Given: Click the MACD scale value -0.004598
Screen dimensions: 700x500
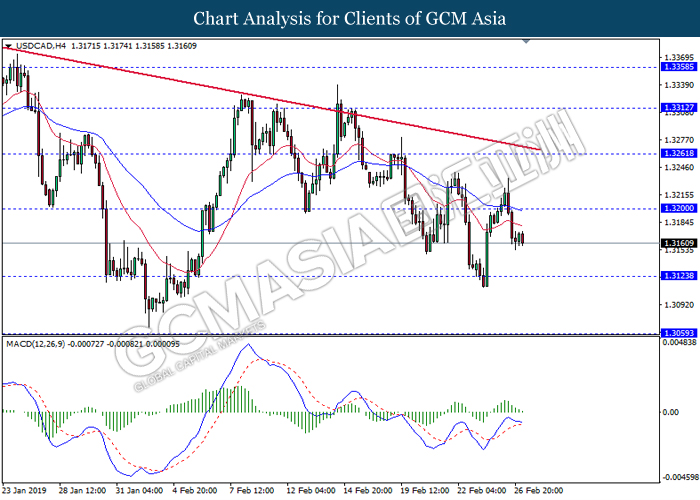Looking at the screenshot, I should click(680, 478).
